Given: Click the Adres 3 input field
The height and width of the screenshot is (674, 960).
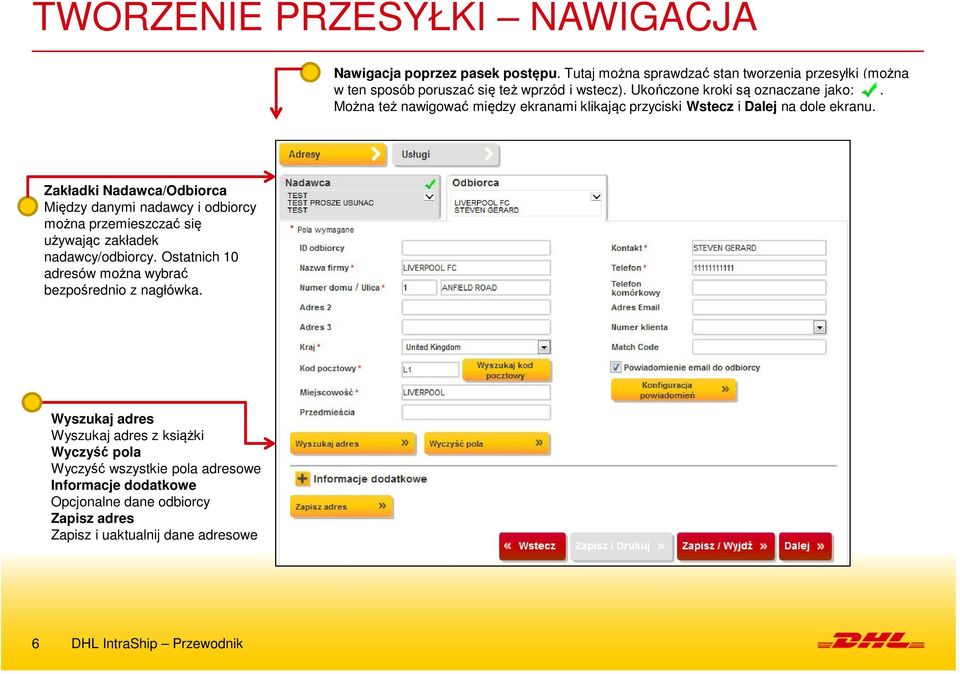Looking at the screenshot, I should click(x=476, y=327).
